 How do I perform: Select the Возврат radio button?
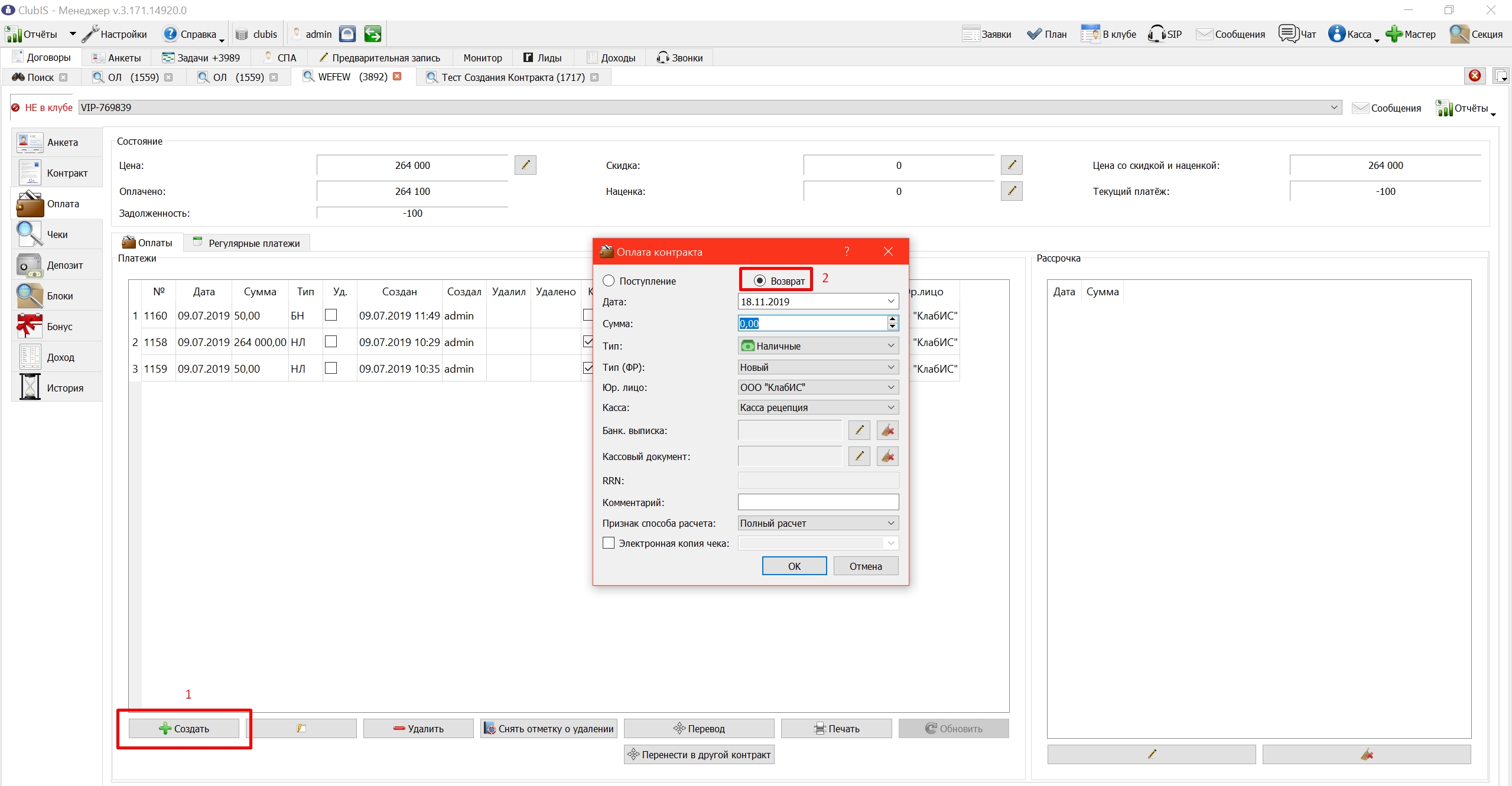760,281
